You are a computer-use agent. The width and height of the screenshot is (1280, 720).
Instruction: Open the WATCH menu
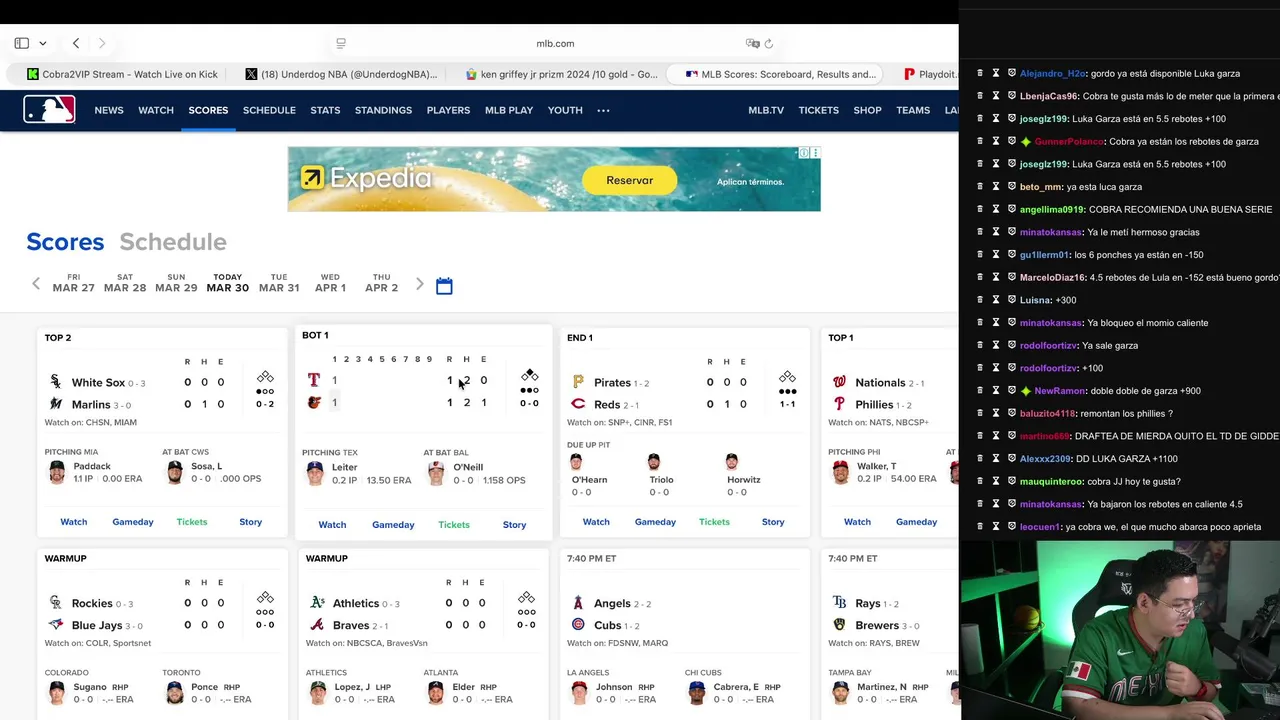pyautogui.click(x=156, y=110)
